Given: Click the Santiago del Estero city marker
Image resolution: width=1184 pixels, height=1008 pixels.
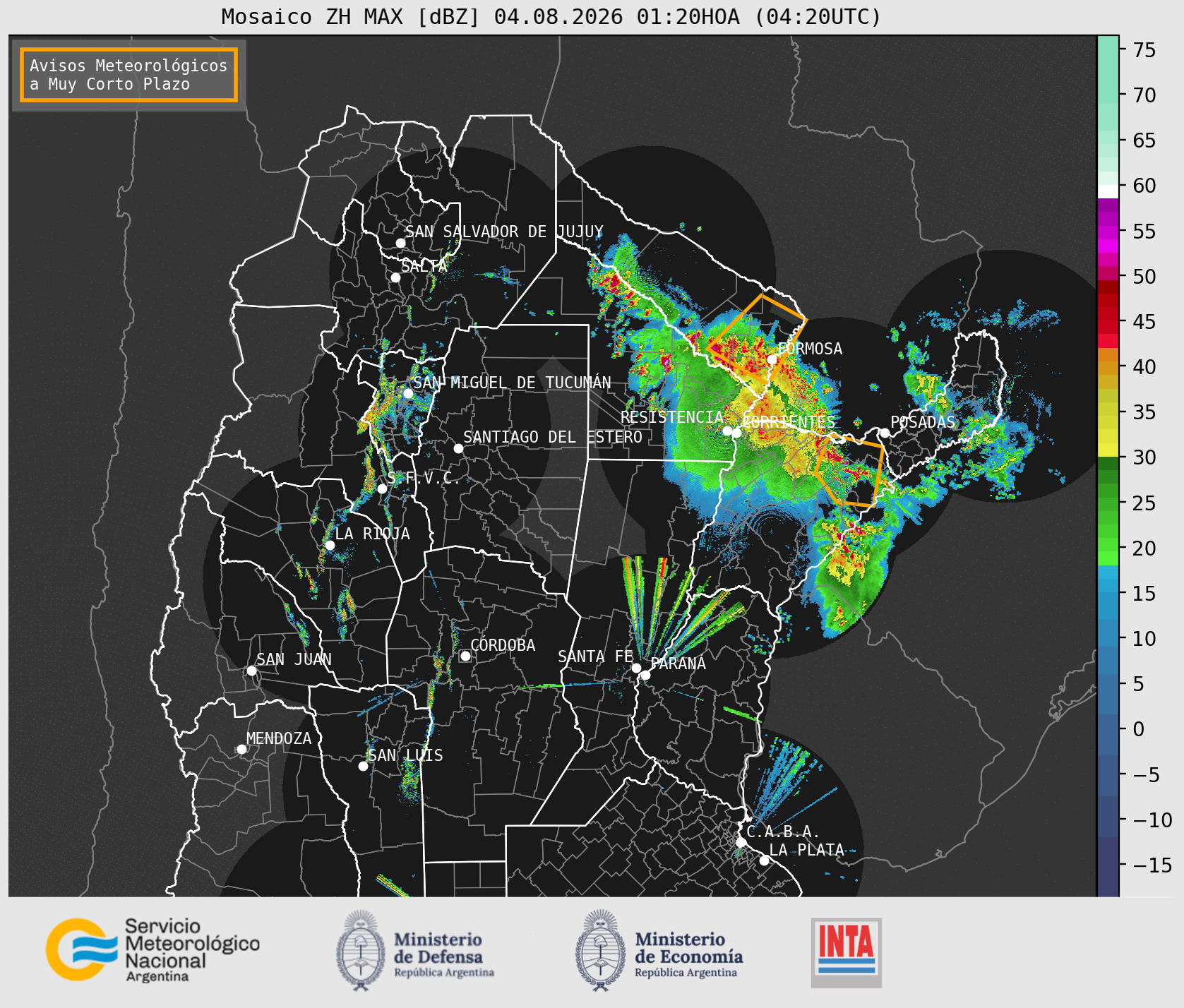Looking at the screenshot, I should pos(458,448).
